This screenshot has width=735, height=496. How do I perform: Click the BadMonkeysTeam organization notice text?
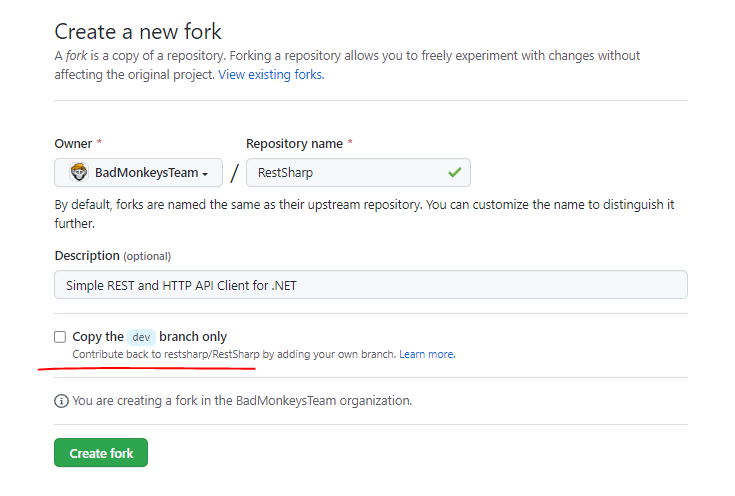(x=242, y=401)
